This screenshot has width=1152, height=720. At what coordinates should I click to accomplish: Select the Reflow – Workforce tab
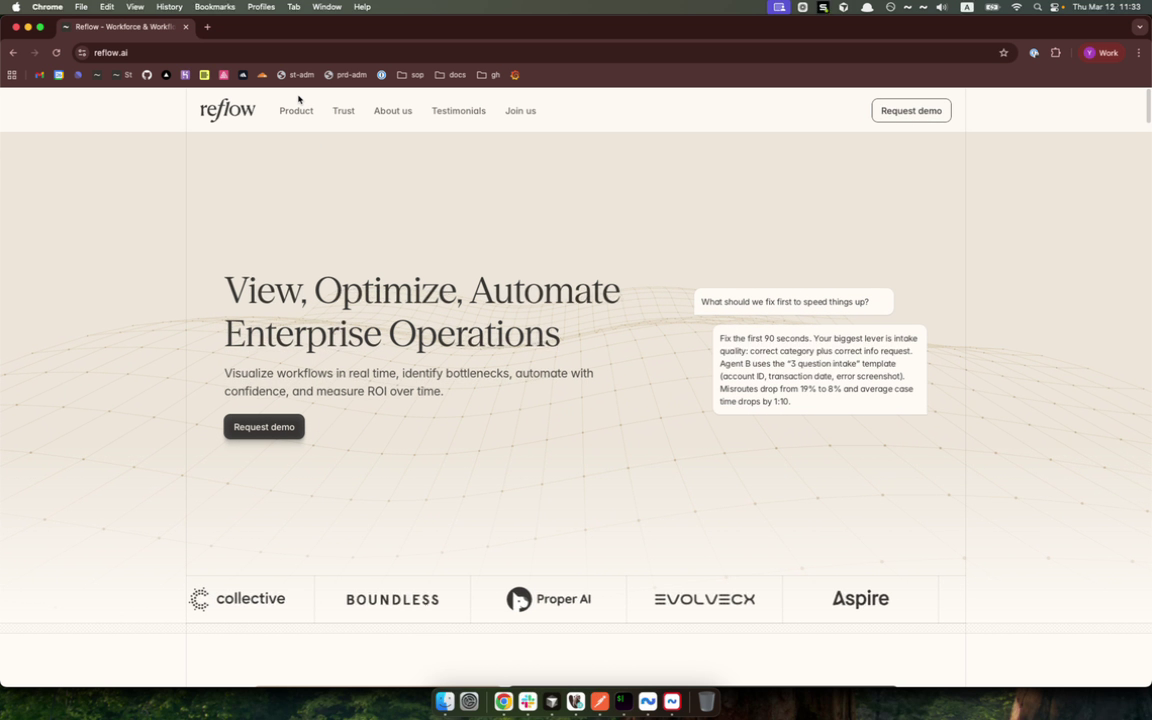125,27
